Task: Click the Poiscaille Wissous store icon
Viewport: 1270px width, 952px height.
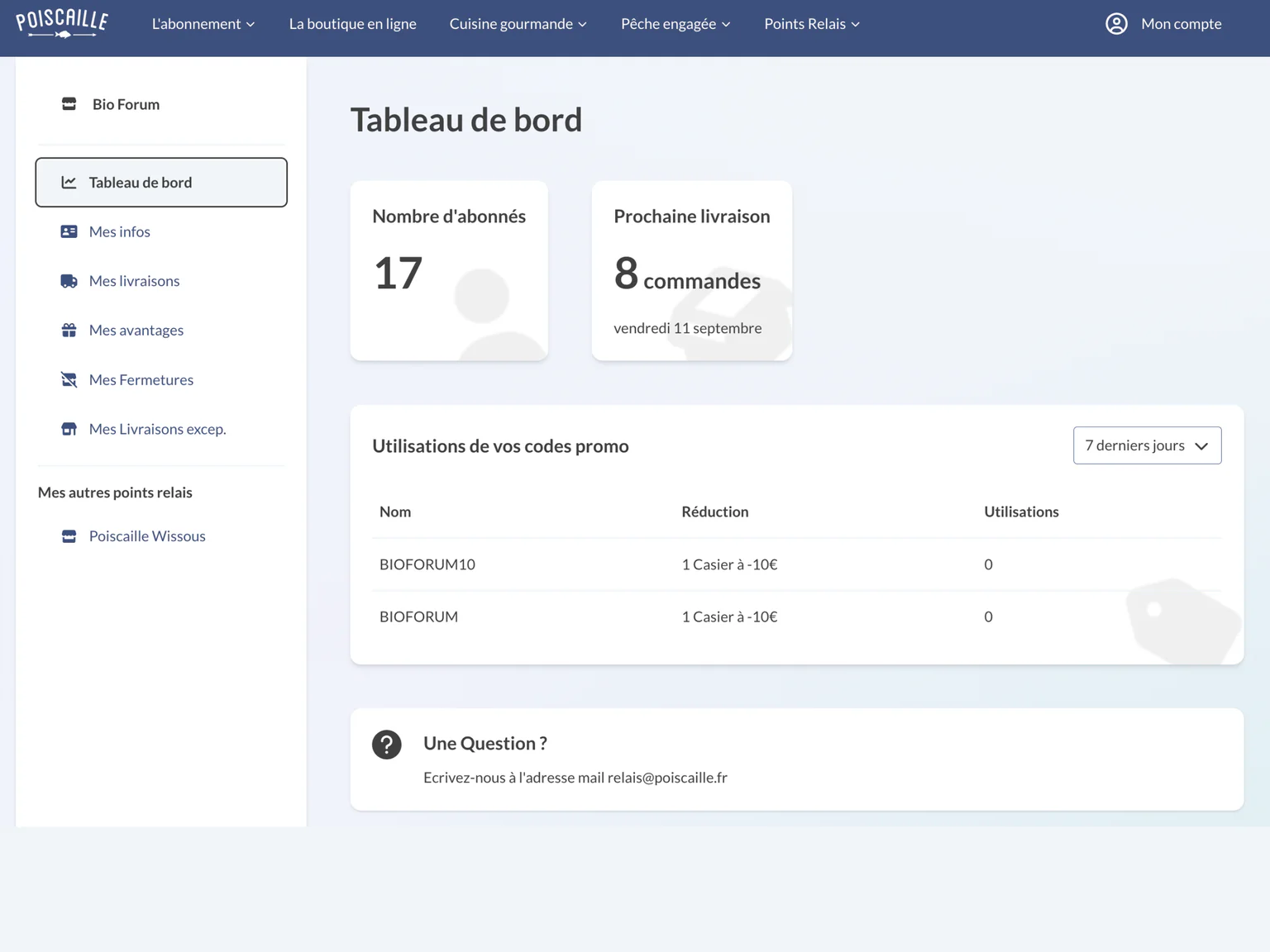Action: click(69, 536)
